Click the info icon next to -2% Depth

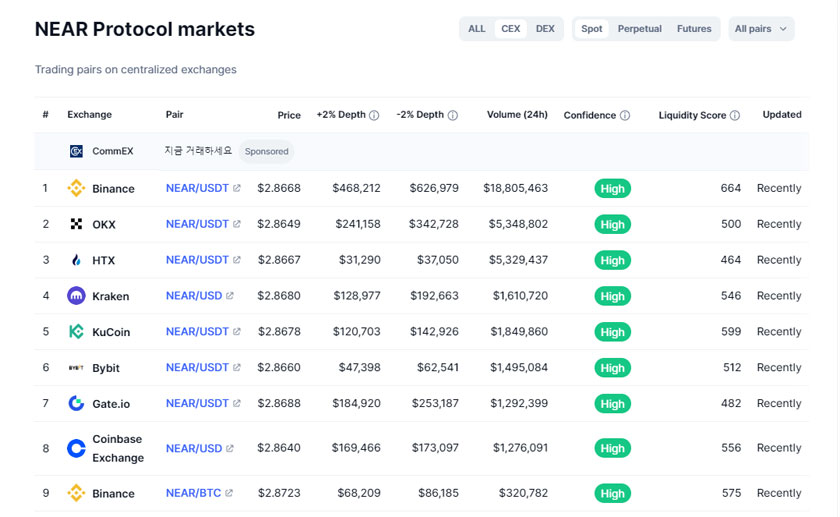(x=453, y=115)
